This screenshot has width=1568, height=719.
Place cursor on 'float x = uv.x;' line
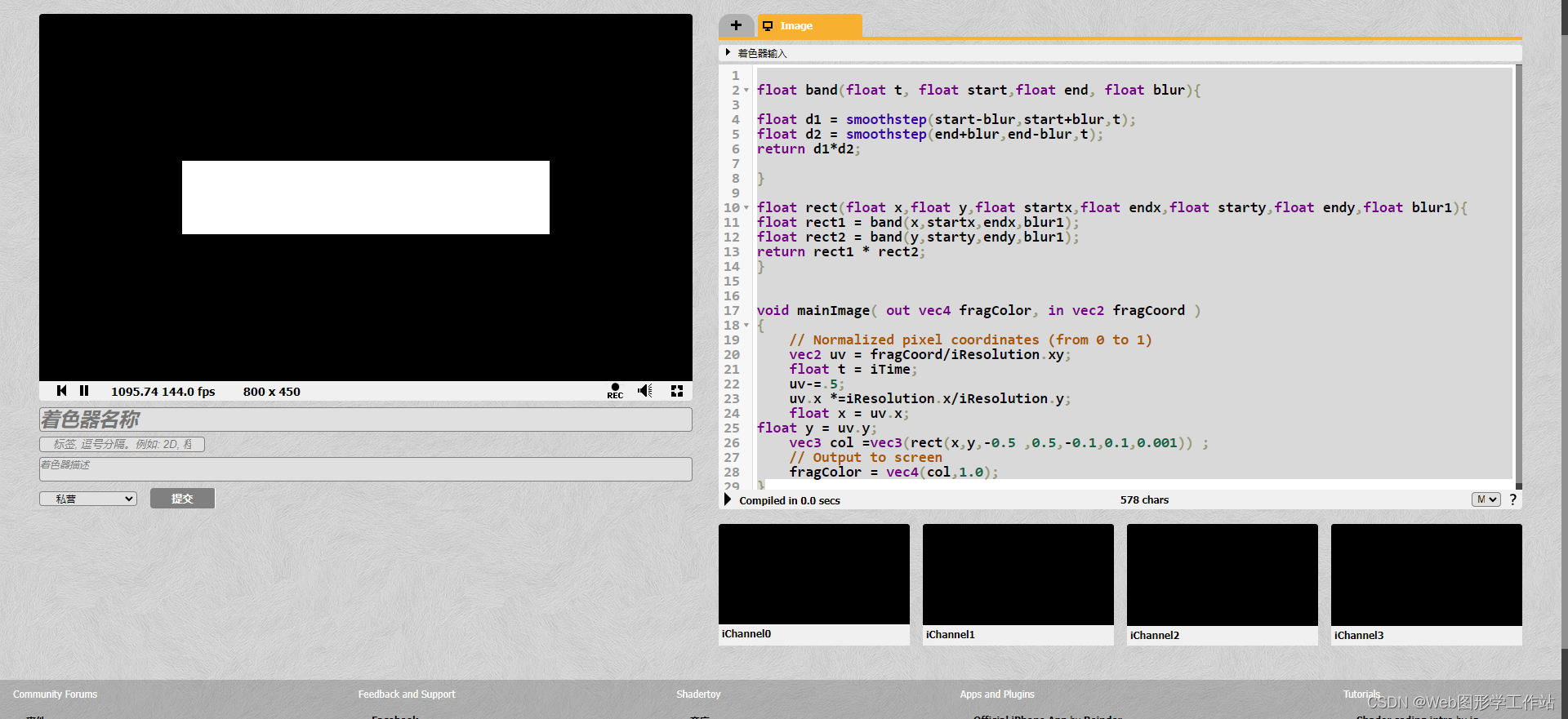[849, 414]
